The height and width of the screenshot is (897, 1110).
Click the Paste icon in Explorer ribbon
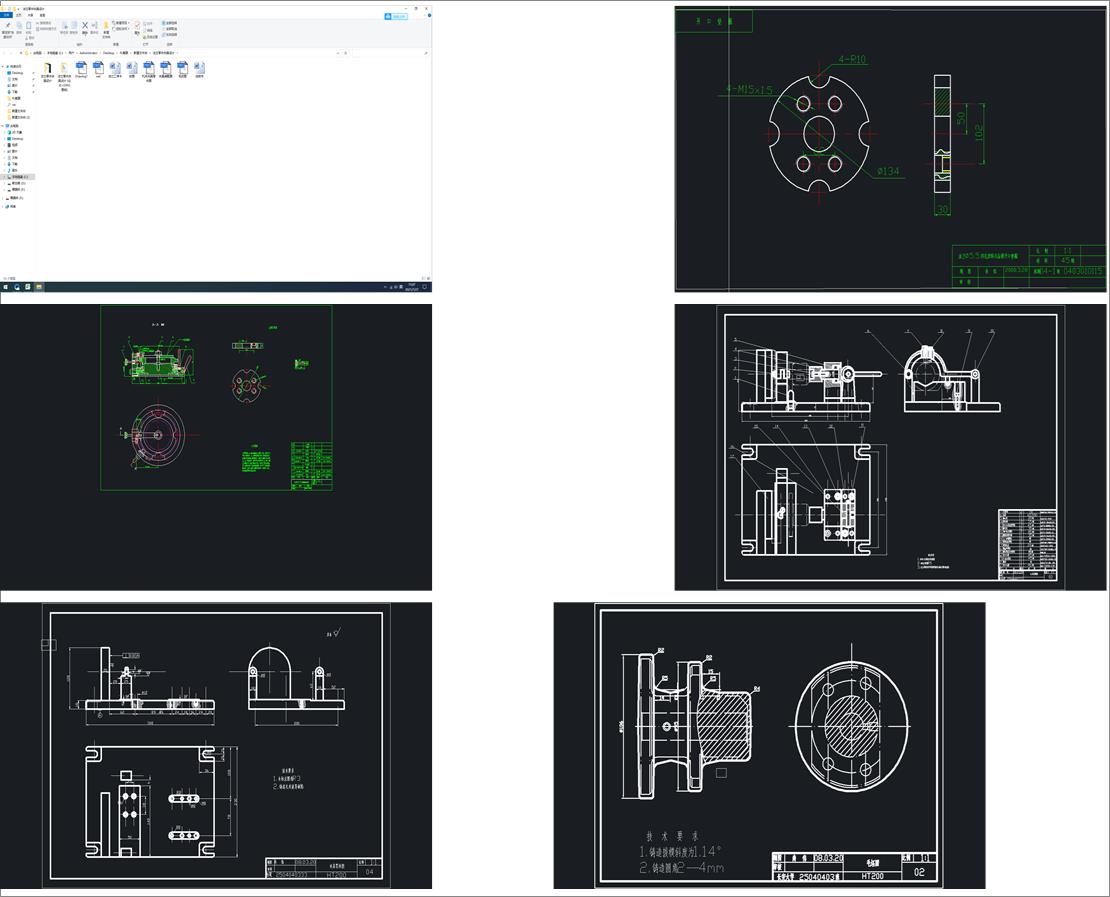[x=28, y=25]
